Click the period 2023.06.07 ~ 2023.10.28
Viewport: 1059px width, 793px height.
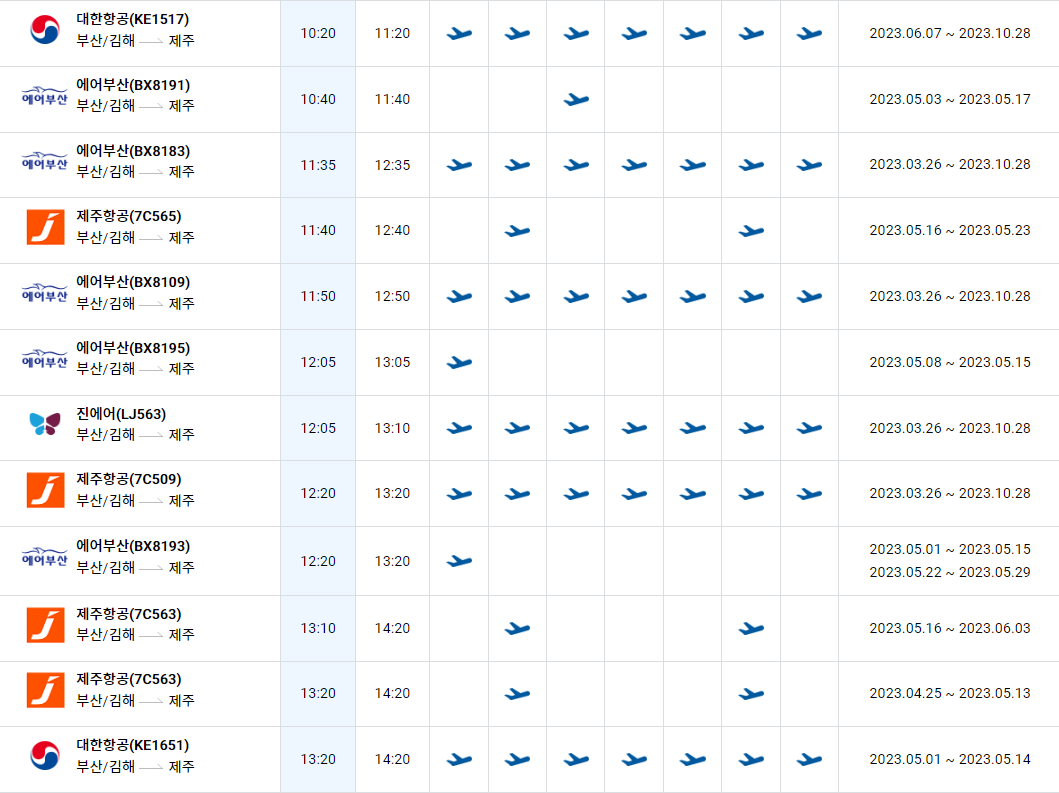click(x=950, y=33)
